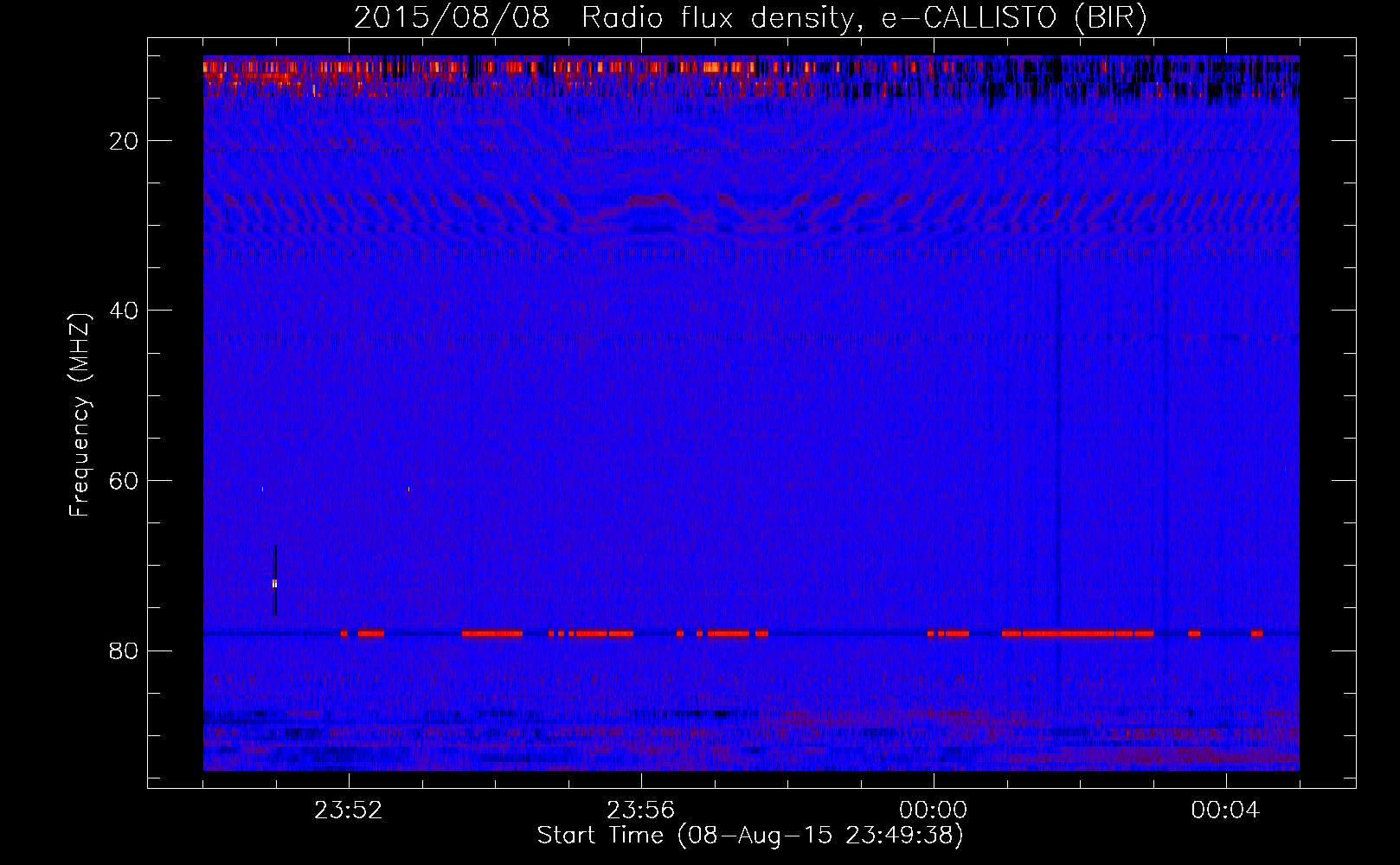Click the "00:00" time tick label
This screenshot has width=1400, height=865.
(933, 811)
